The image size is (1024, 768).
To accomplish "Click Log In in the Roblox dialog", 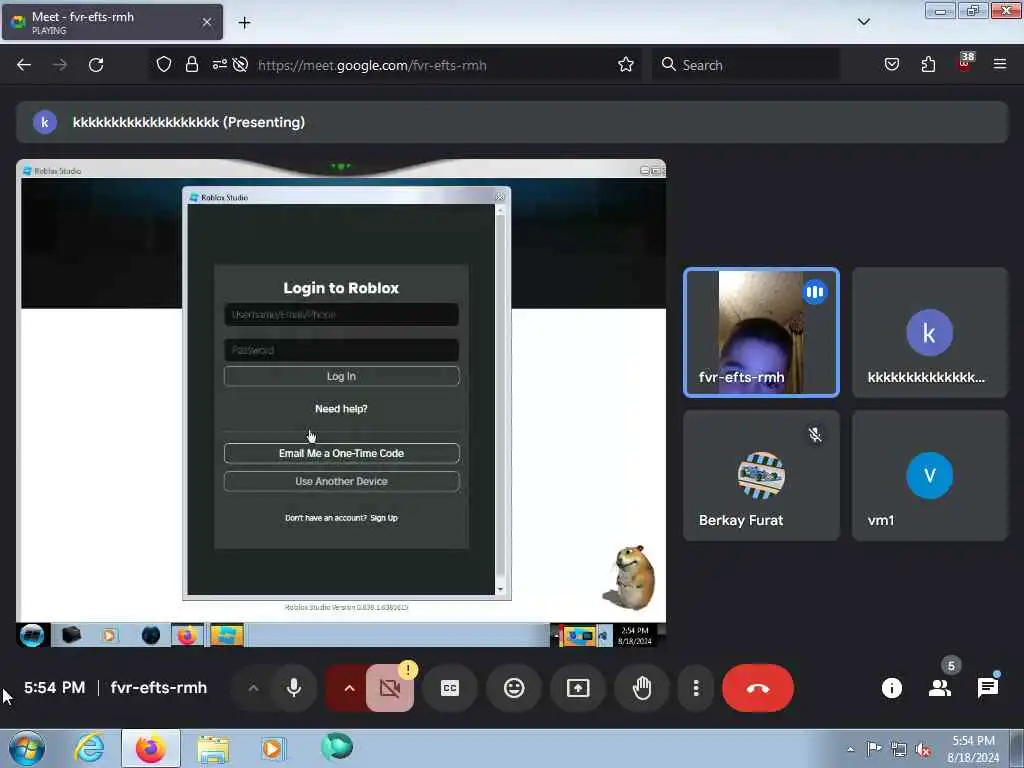I will click(342, 376).
